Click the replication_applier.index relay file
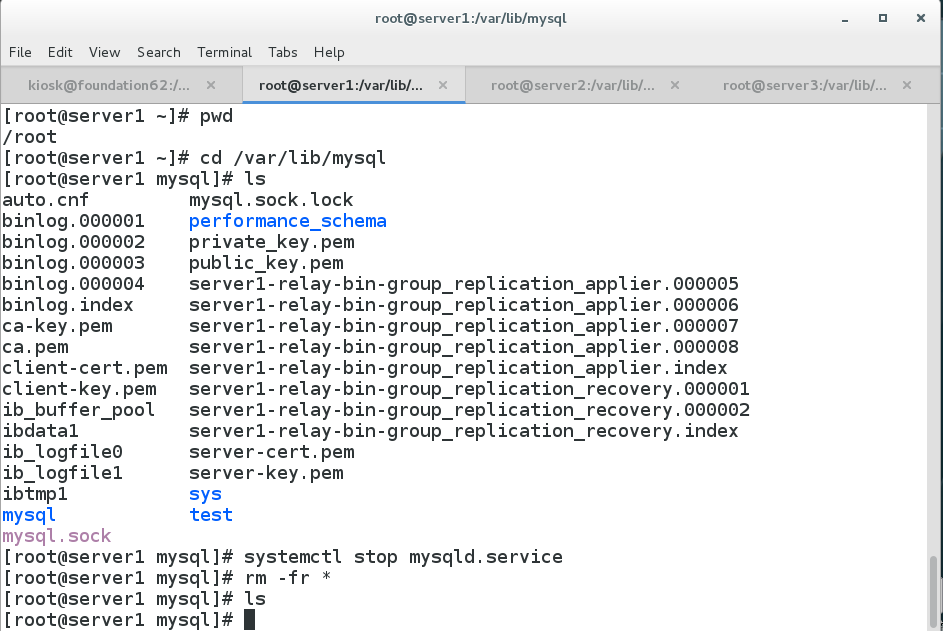 coord(458,368)
